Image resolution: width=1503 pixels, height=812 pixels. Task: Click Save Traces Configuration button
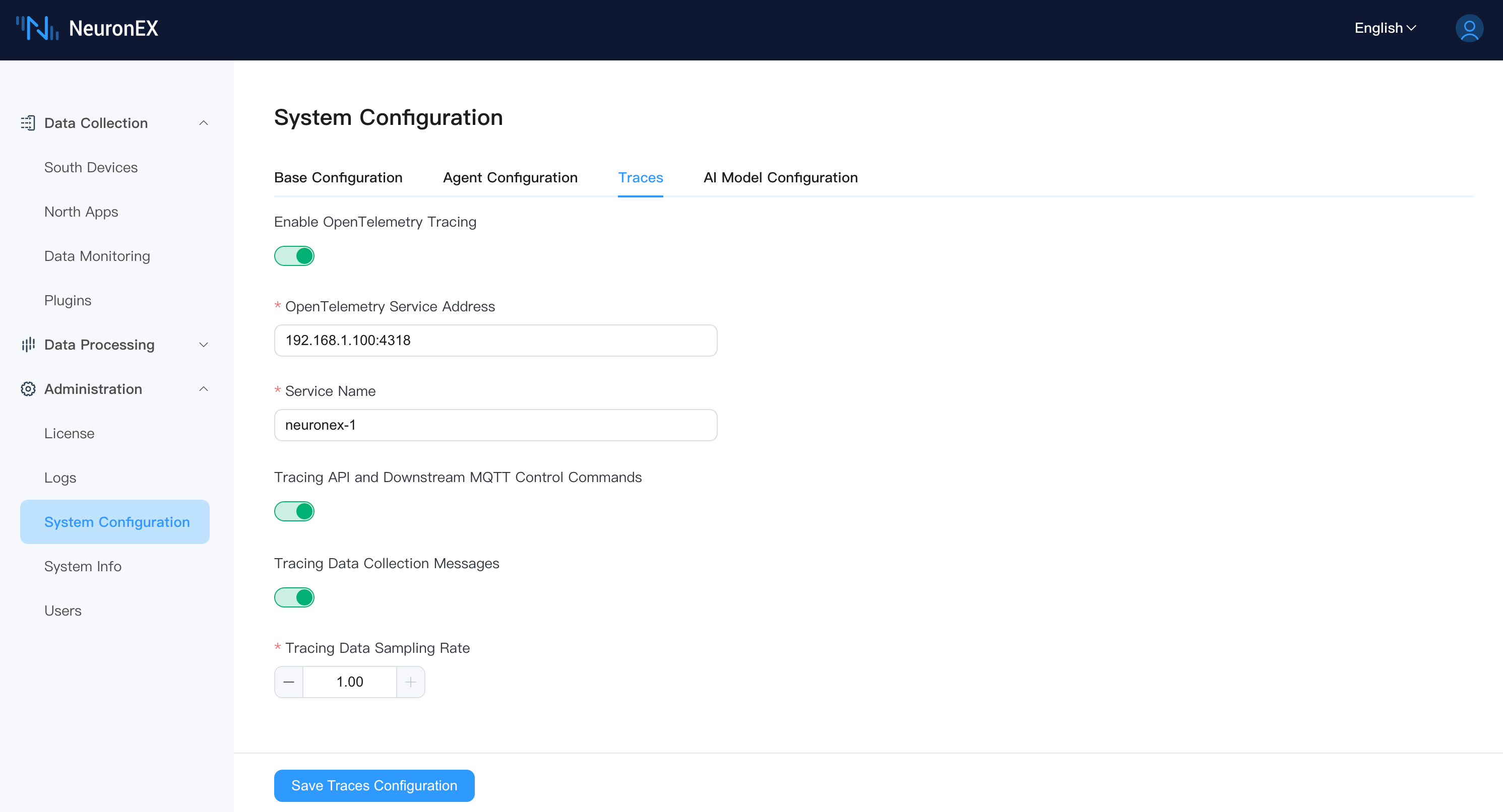[x=374, y=785]
